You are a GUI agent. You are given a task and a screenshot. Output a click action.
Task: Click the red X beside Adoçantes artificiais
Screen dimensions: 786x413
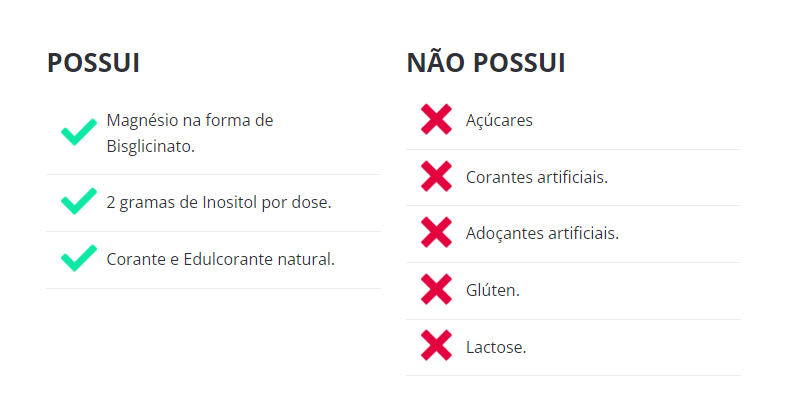[x=436, y=234]
